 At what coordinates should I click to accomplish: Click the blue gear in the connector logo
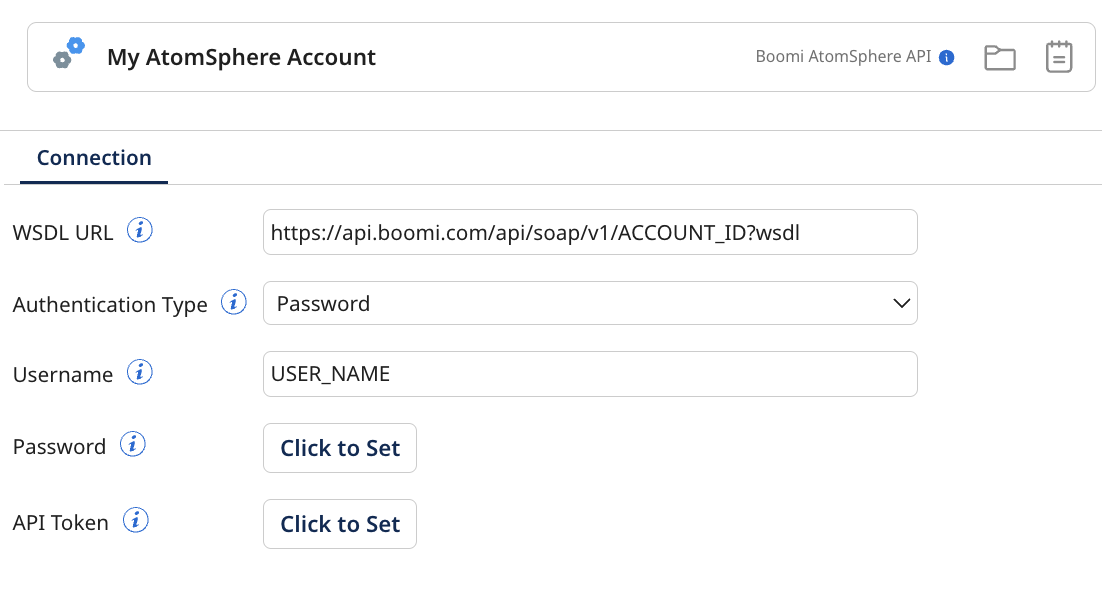tap(77, 45)
